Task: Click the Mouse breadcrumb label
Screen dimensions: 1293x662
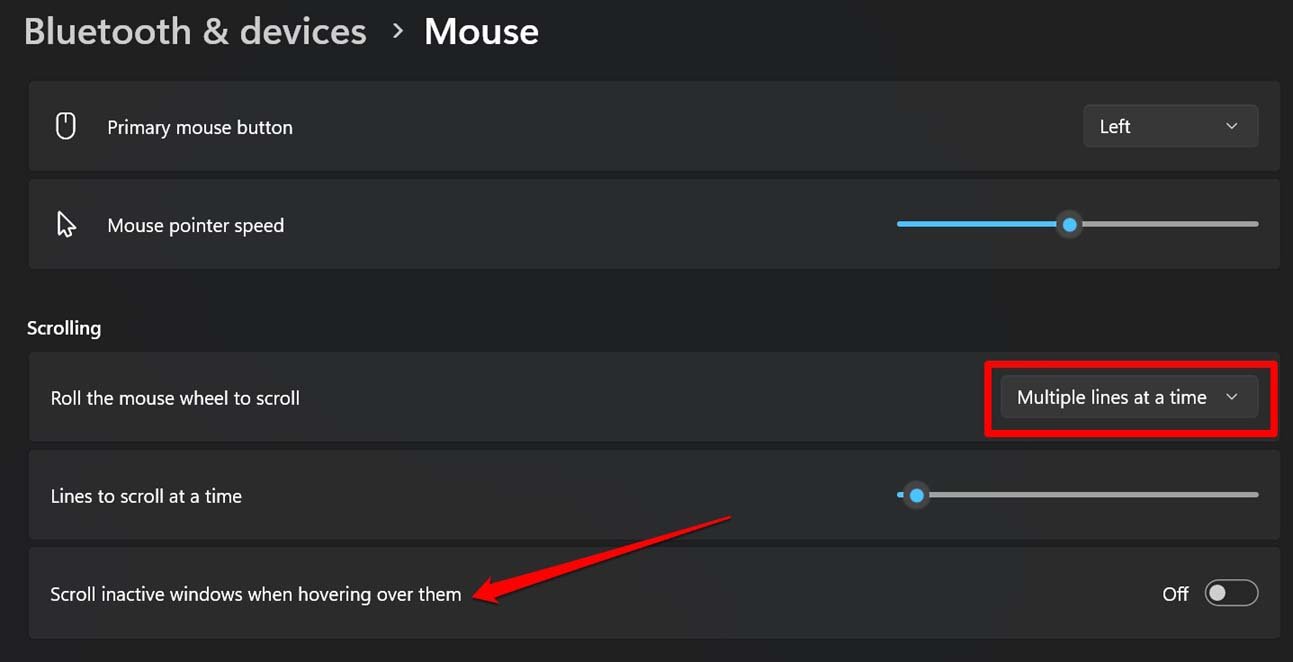Action: [x=481, y=31]
